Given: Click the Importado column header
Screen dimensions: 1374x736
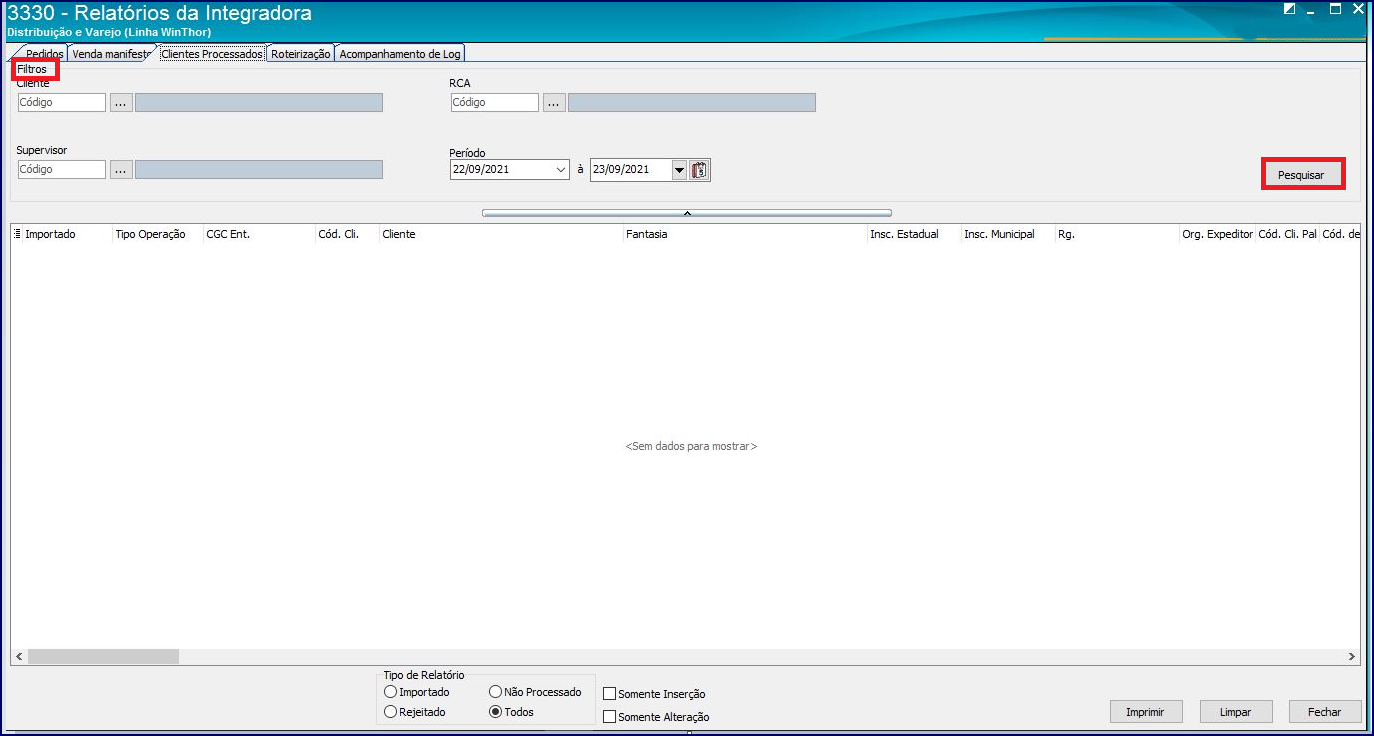Looking at the screenshot, I should 67,234.
